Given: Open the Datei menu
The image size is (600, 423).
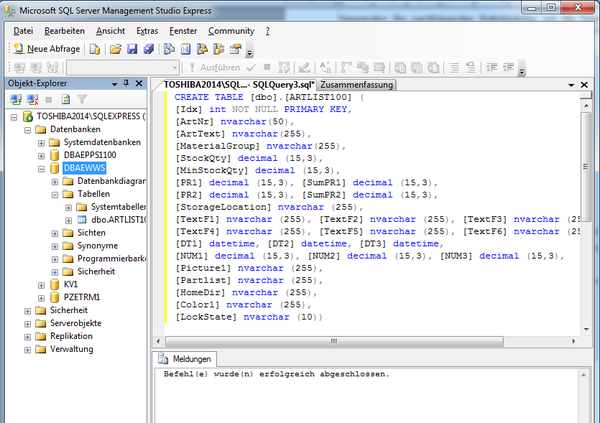Looking at the screenshot, I should [x=23, y=31].
